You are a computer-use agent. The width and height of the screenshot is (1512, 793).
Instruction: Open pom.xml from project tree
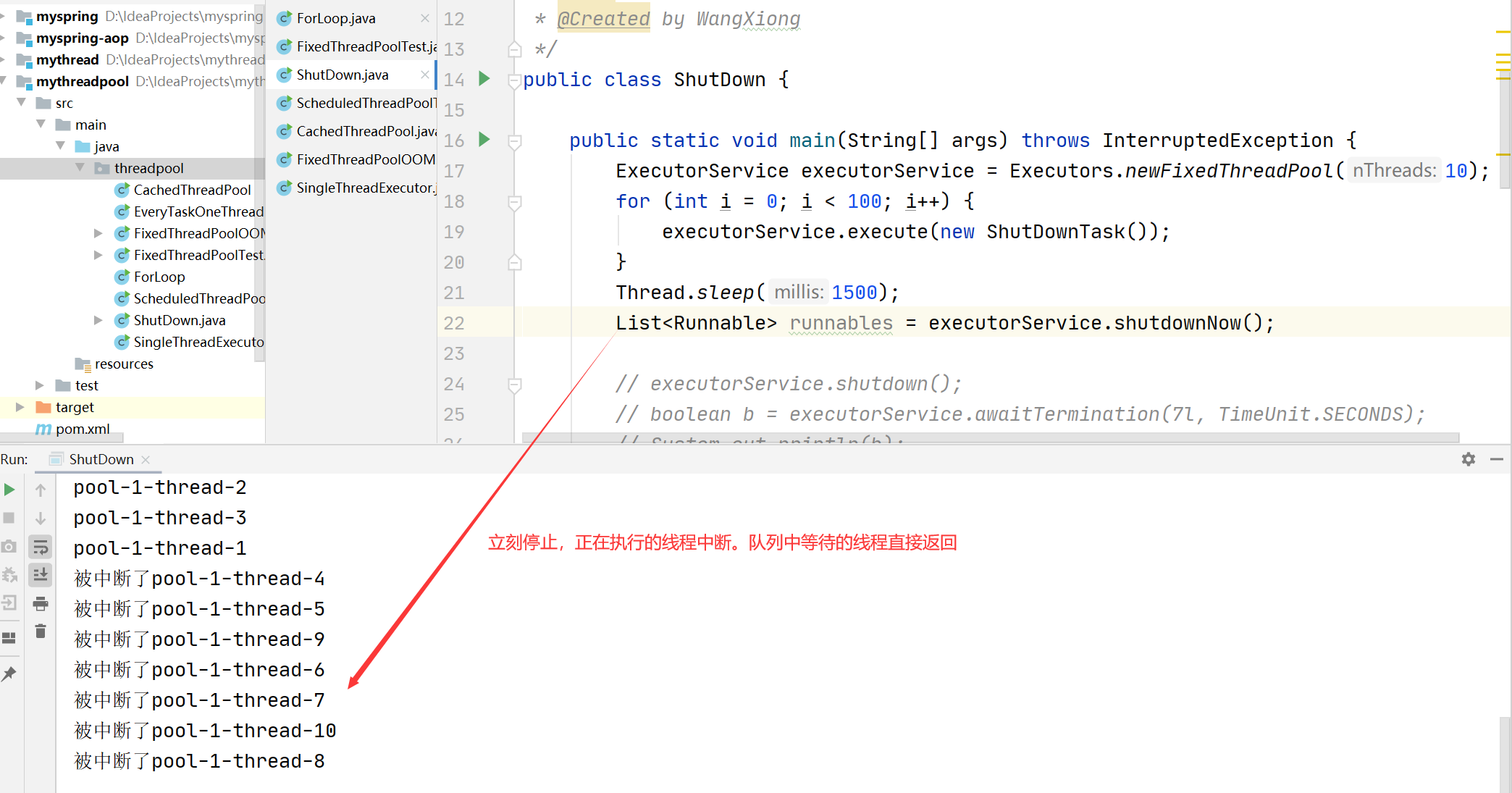click(82, 429)
